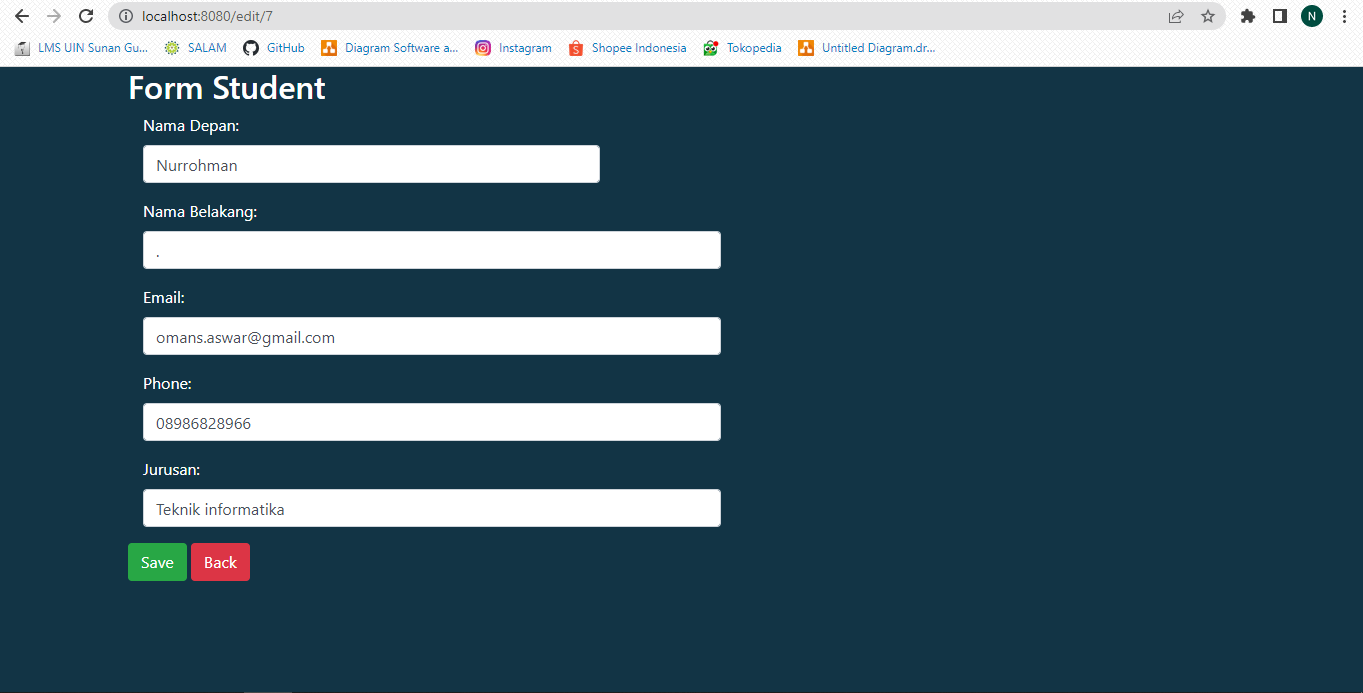Click the red Back button
Image resolution: width=1363 pixels, height=693 pixels.
(x=220, y=562)
